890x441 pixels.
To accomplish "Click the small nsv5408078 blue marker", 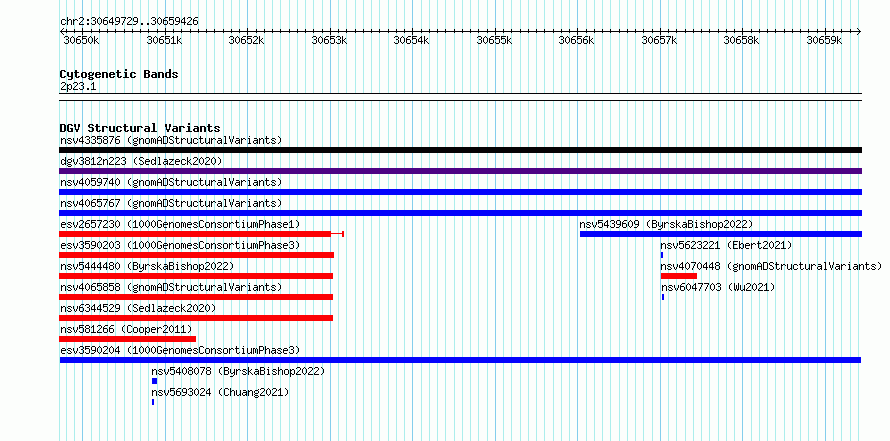I will tap(154, 381).
